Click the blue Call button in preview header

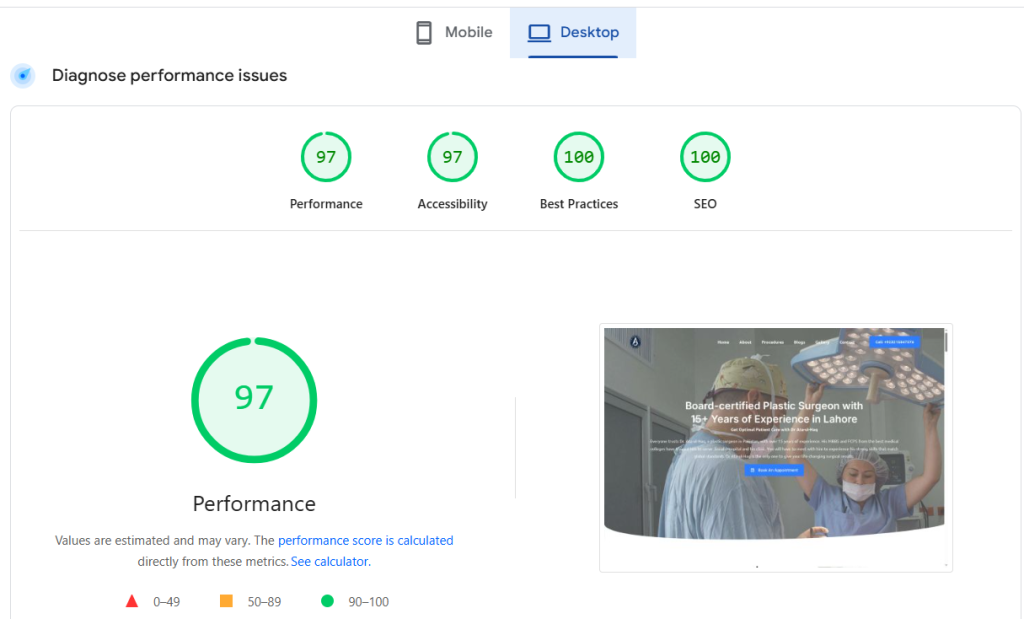[x=894, y=342]
